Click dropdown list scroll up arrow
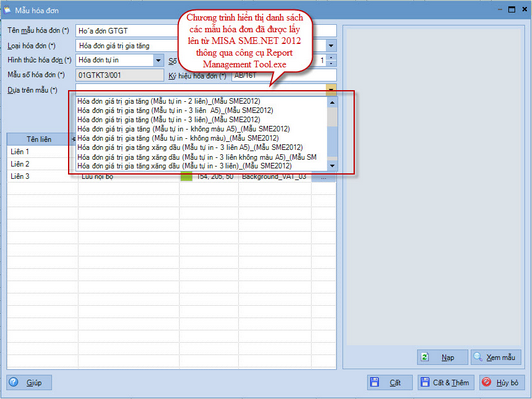 (332, 102)
